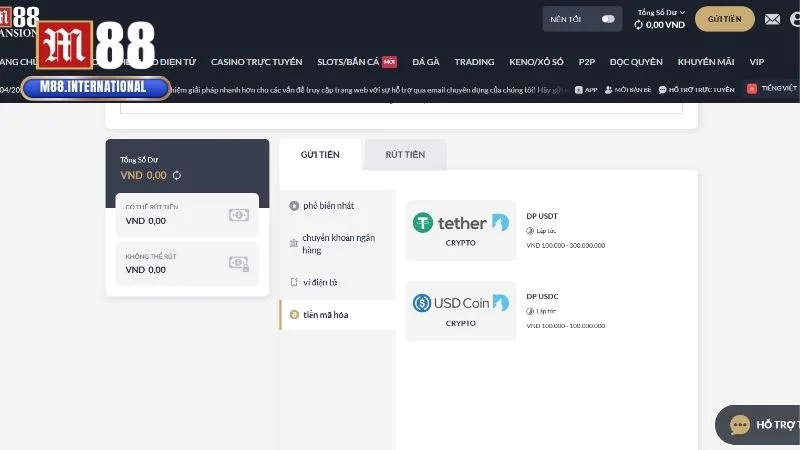Image resolution: width=800 pixels, height=450 pixels.
Task: Click the large M88 logo
Action: (x=96, y=45)
